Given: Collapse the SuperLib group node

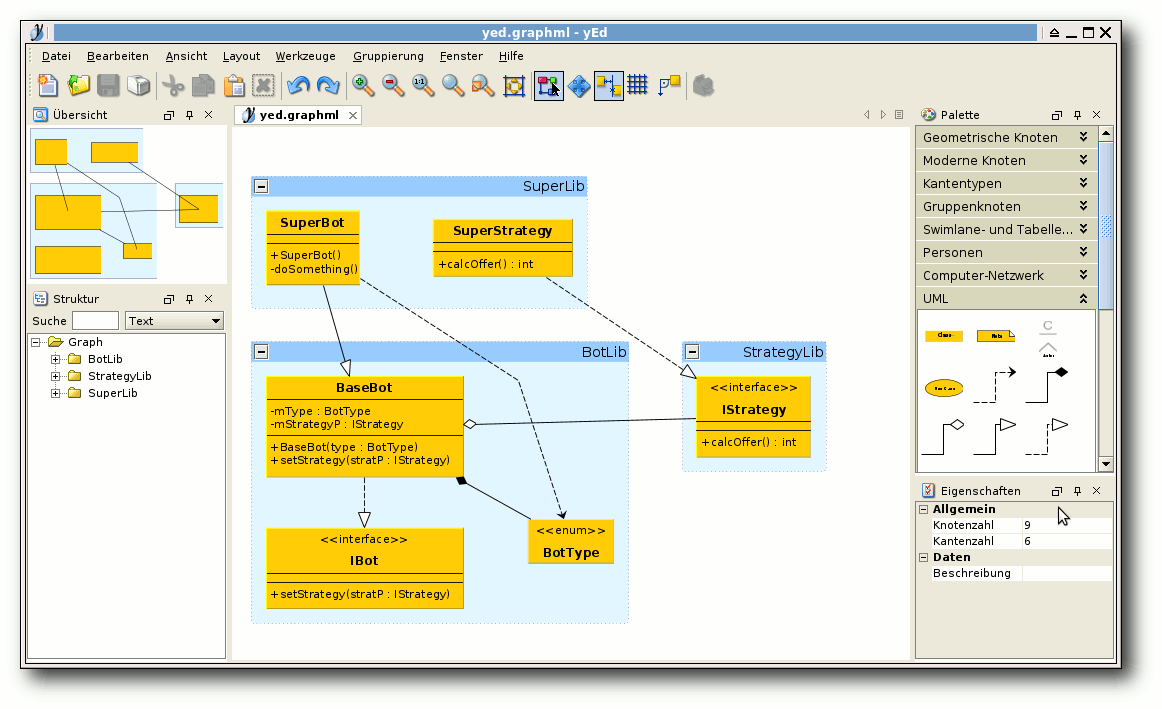Looking at the screenshot, I should click(262, 187).
